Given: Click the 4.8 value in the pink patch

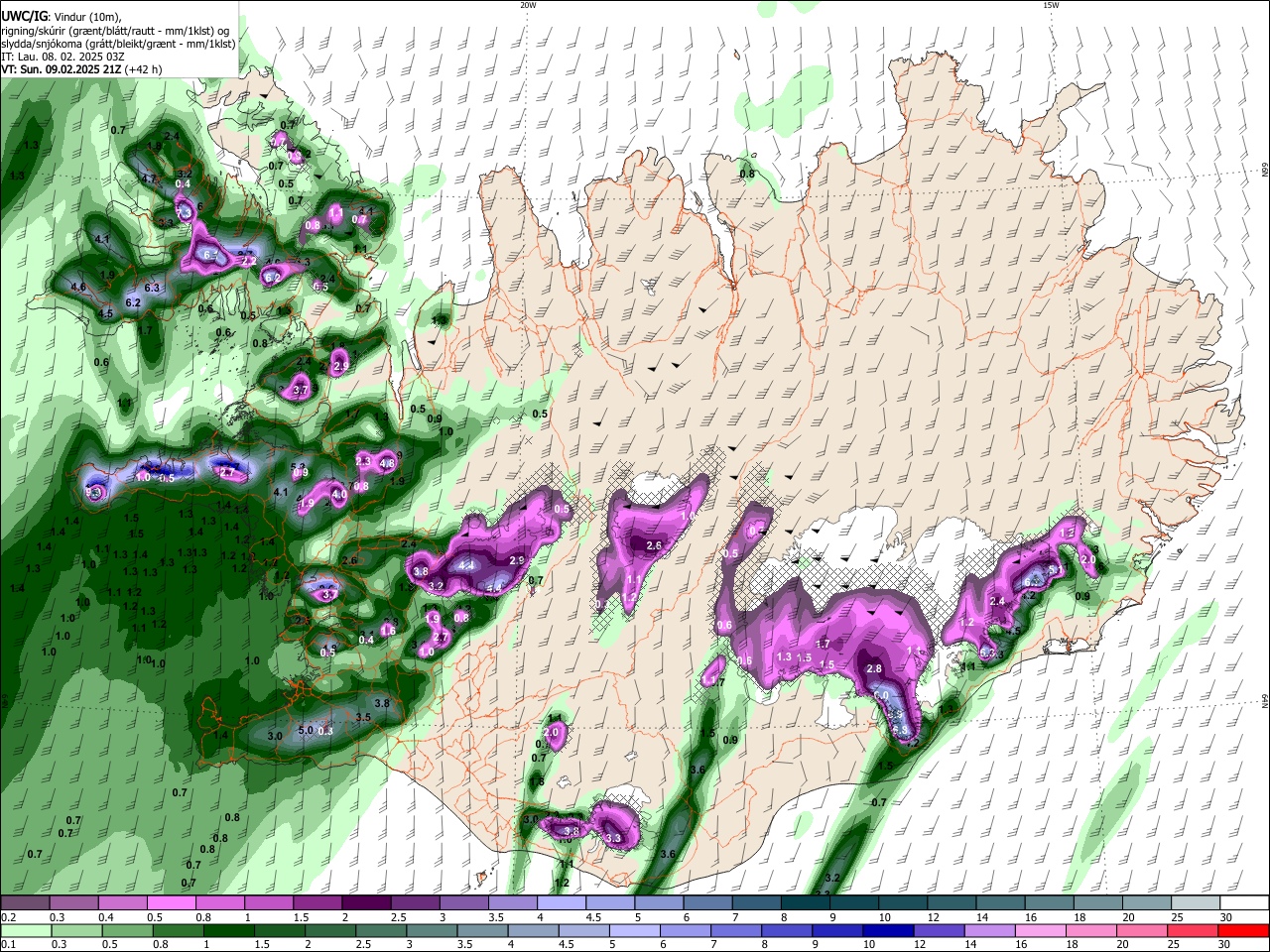Looking at the screenshot, I should [387, 463].
